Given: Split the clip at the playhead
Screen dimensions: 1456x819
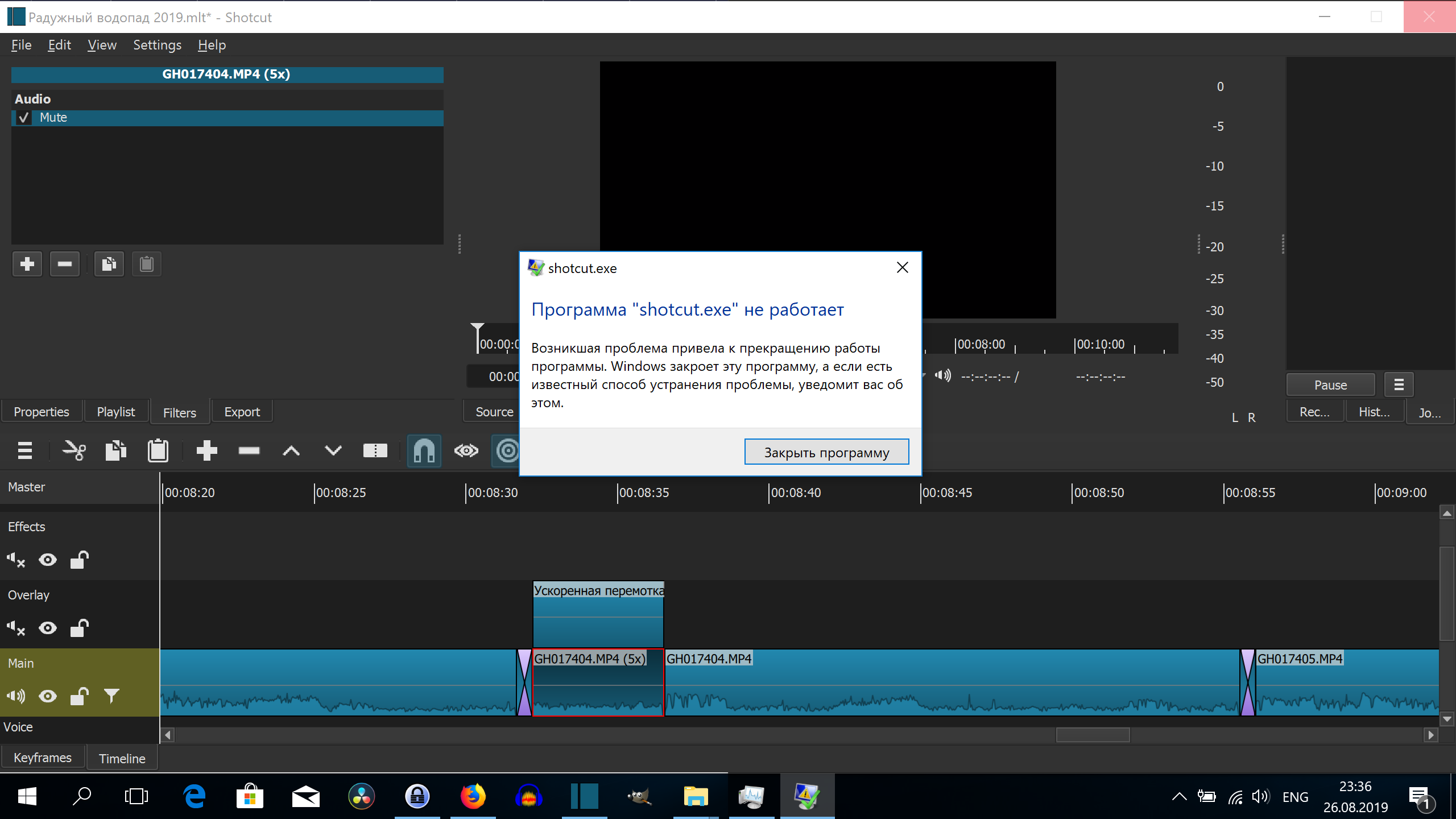Looking at the screenshot, I should 375,450.
